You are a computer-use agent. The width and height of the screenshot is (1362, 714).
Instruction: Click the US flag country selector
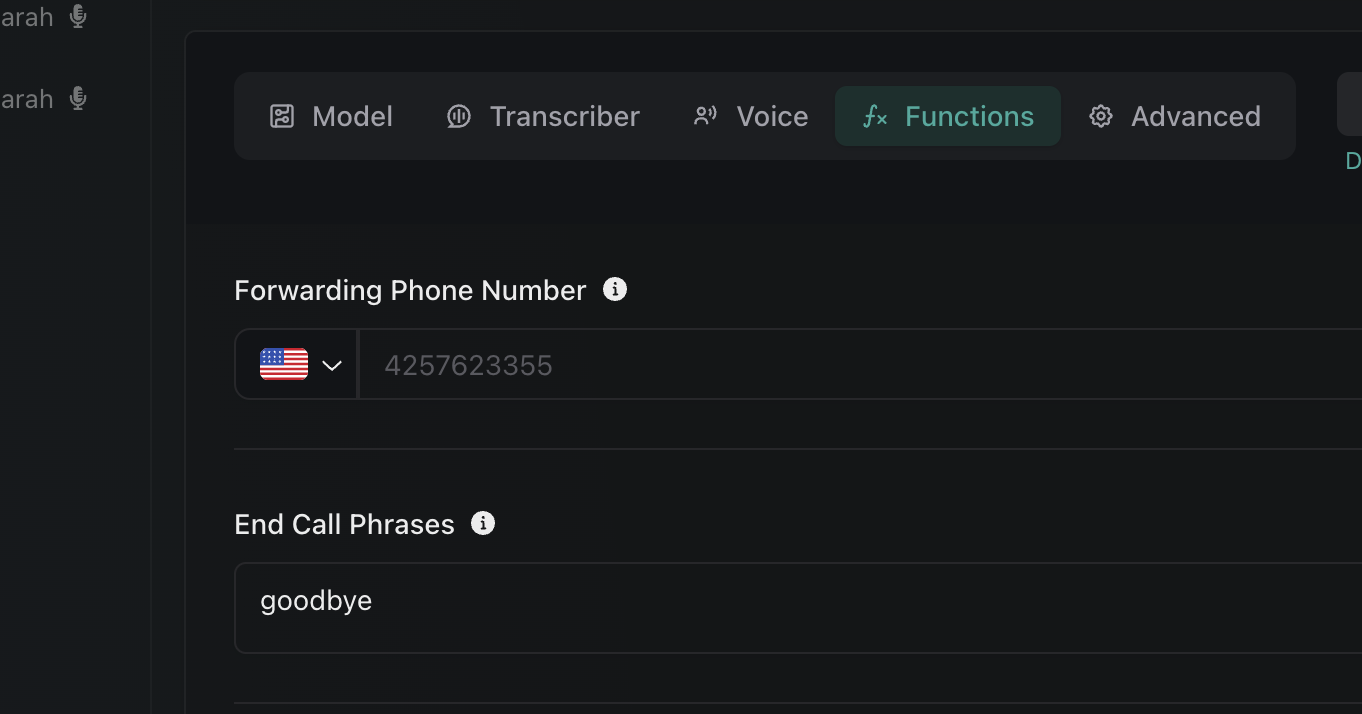click(x=284, y=365)
